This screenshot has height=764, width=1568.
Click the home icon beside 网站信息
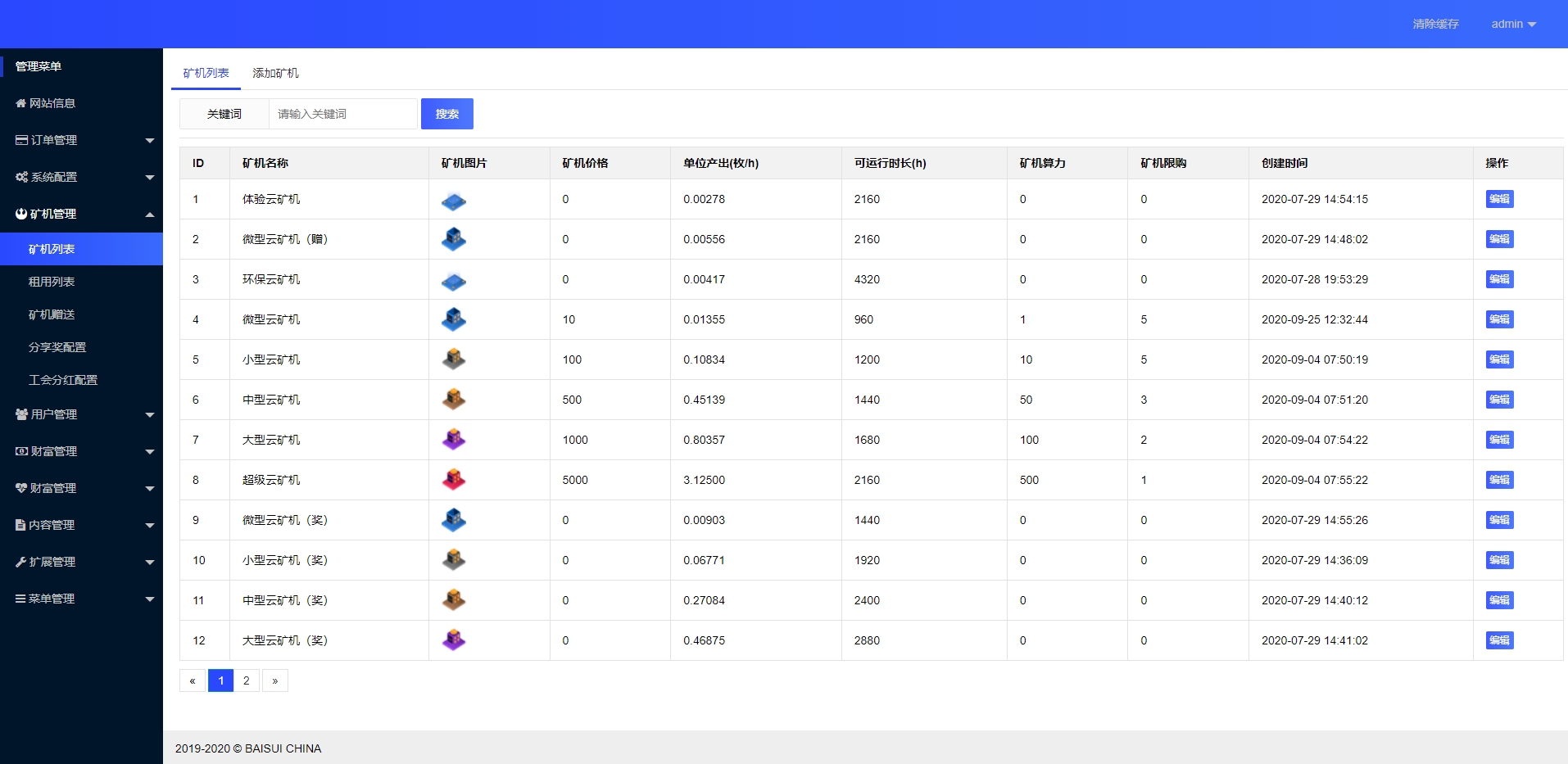(x=20, y=103)
